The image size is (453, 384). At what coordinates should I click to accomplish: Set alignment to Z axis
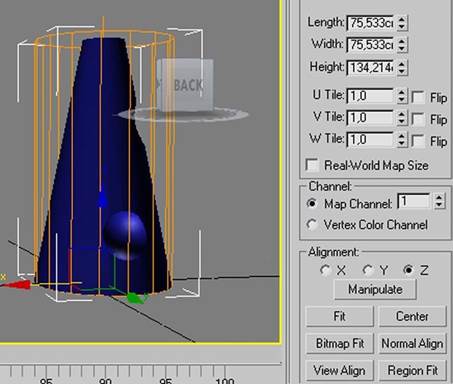(409, 270)
